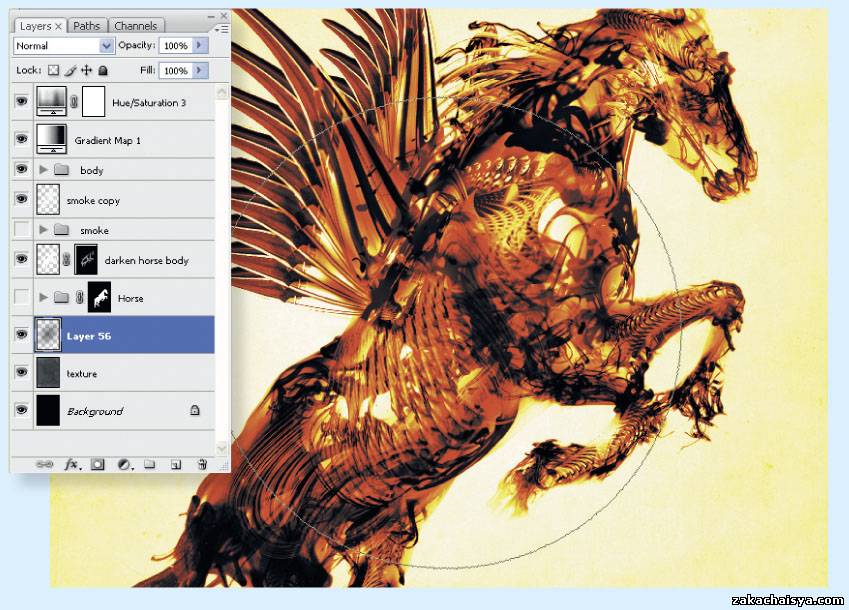Viewport: 849px width, 610px height.
Task: Expand the Horse group triangle
Action: coord(43,297)
